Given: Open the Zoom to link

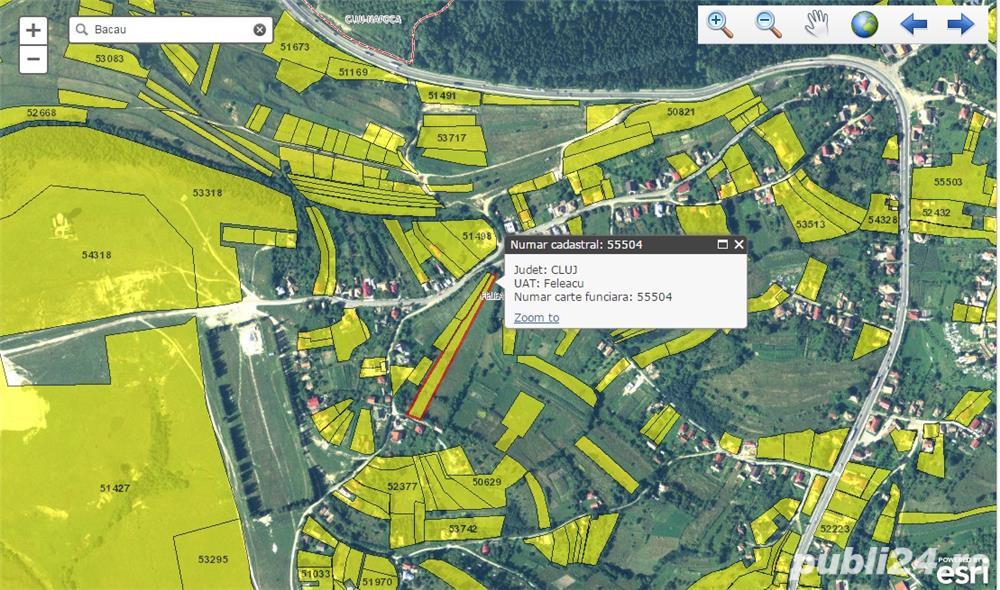Looking at the screenshot, I should click(535, 317).
